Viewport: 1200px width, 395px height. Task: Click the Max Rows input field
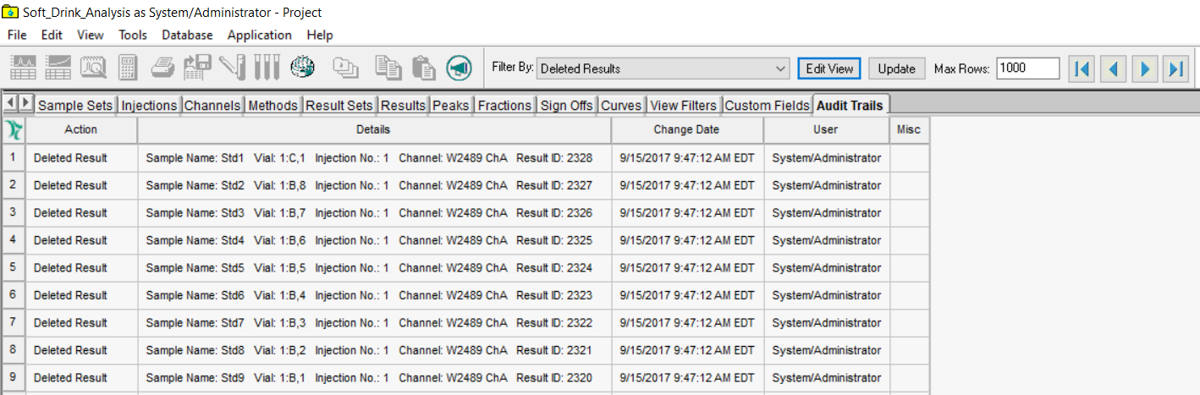[x=1028, y=69]
